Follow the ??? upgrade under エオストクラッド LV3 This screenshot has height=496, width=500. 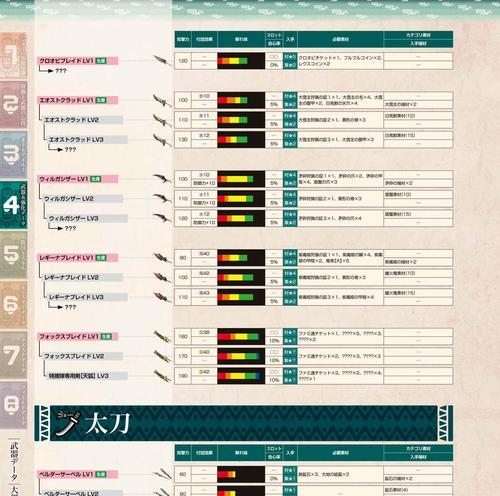click(70, 149)
